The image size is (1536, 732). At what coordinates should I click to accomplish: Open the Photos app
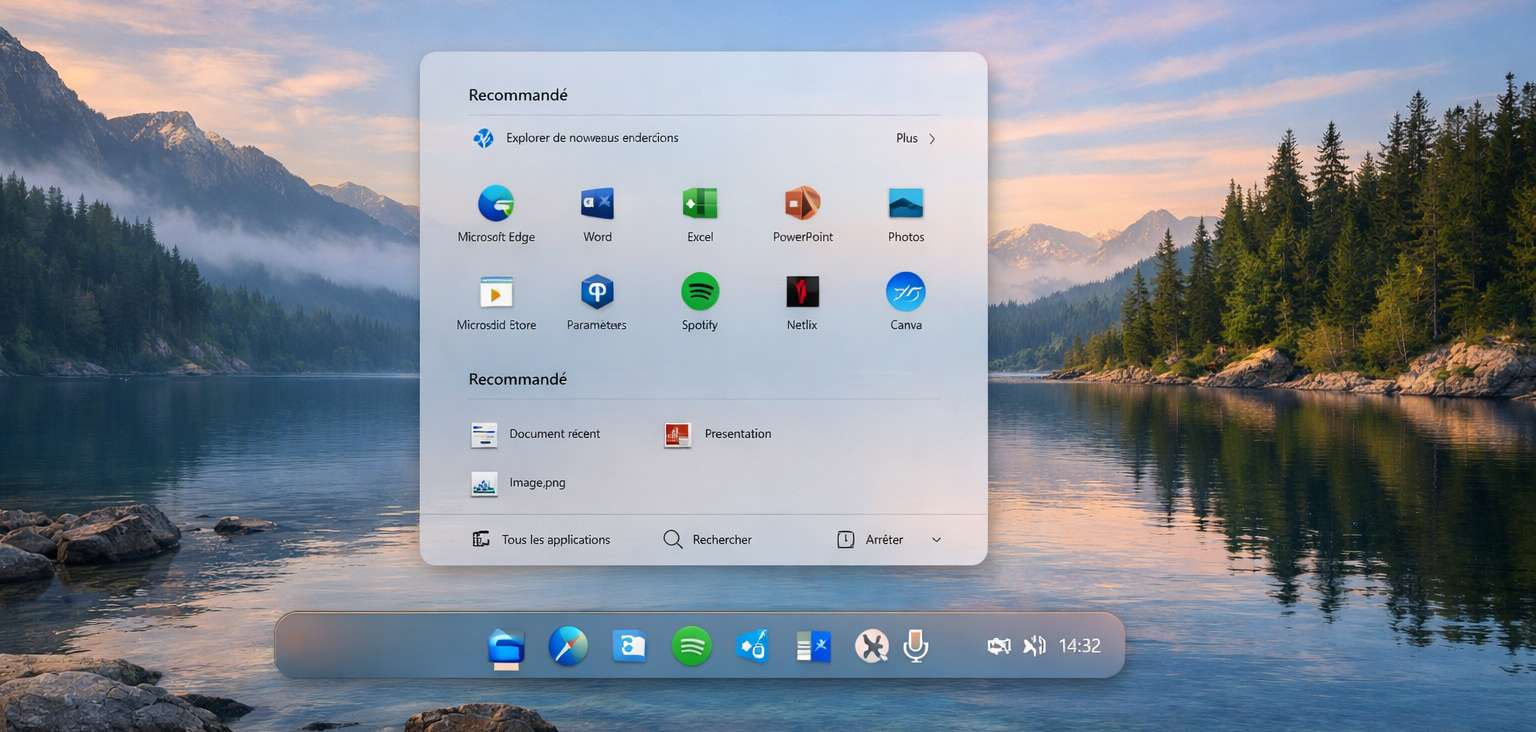tap(906, 204)
